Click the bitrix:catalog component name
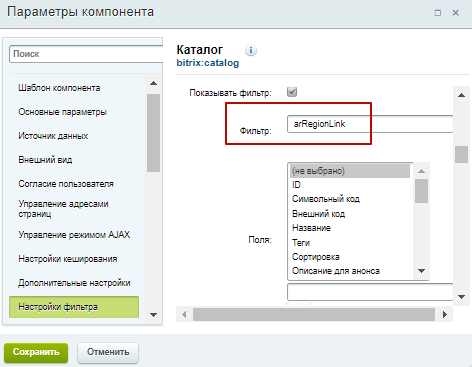The width and height of the screenshot is (472, 367). pyautogui.click(x=208, y=63)
